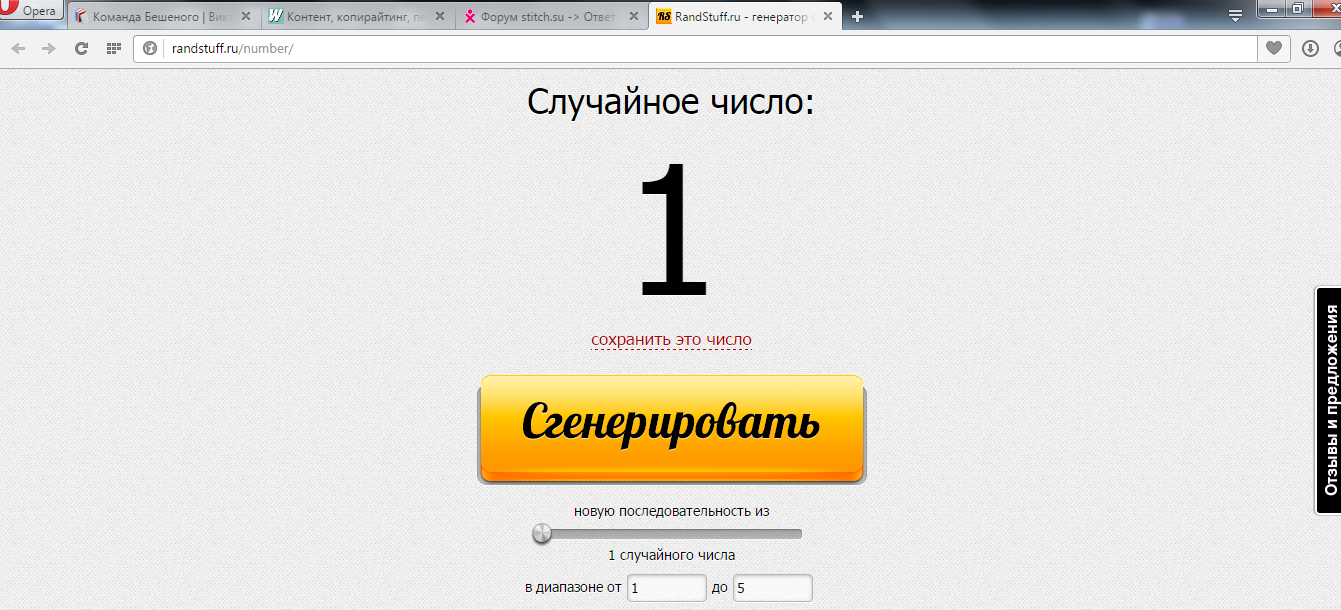Click the forward navigation arrow
This screenshot has width=1341, height=610.
(x=49, y=48)
